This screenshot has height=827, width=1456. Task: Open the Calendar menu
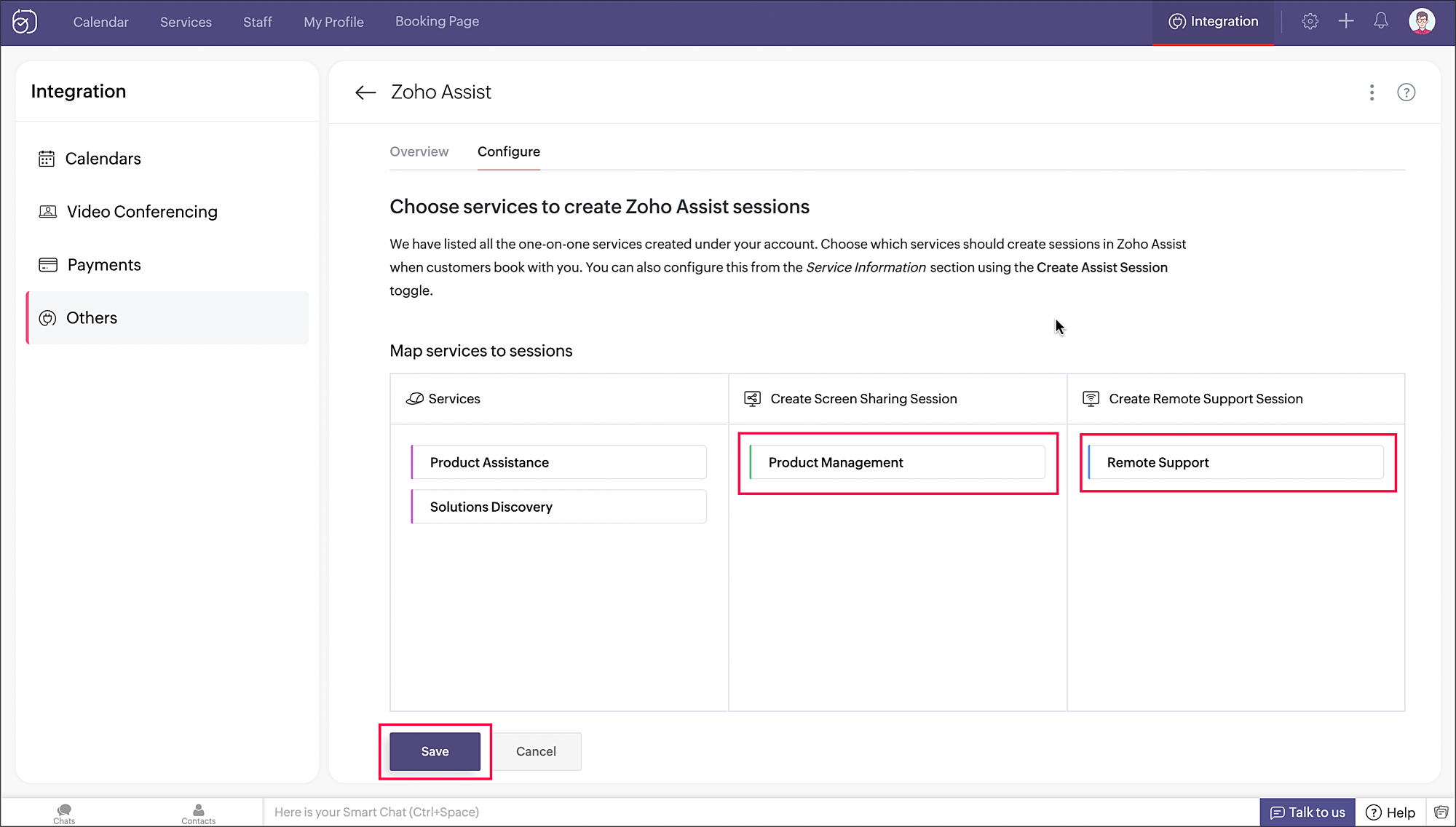tap(100, 22)
